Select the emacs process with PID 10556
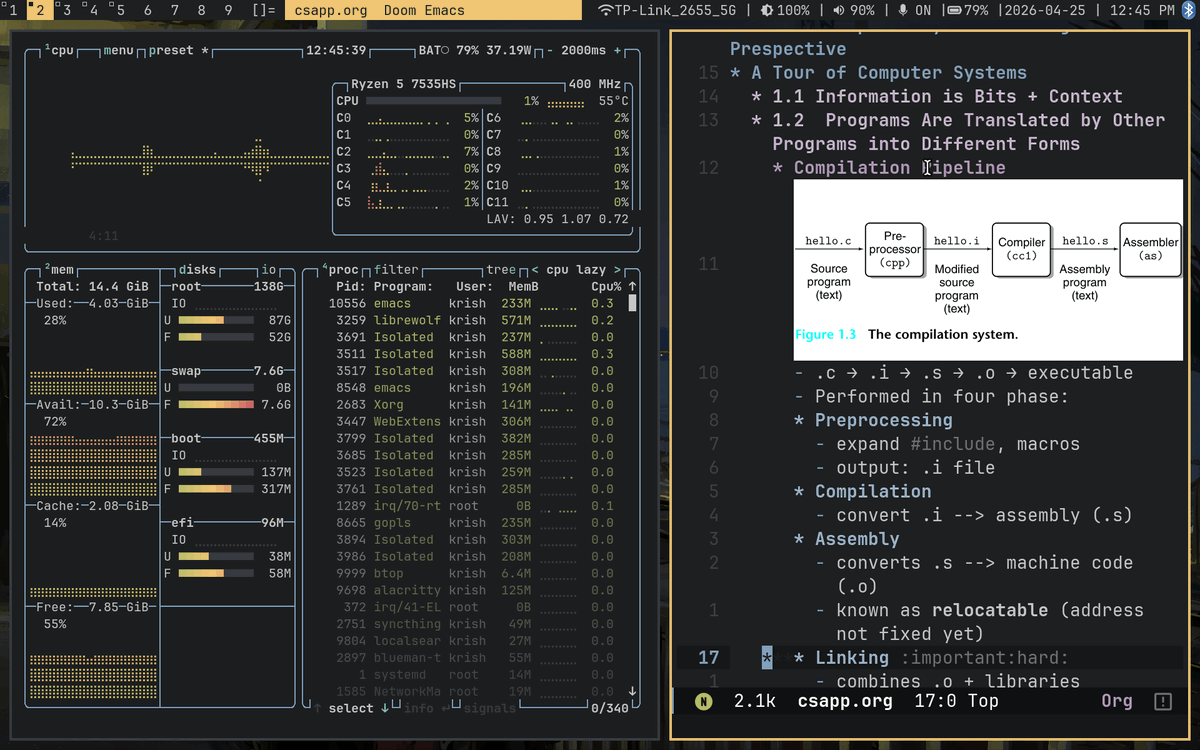The width and height of the screenshot is (1200, 750). pyautogui.click(x=430, y=302)
